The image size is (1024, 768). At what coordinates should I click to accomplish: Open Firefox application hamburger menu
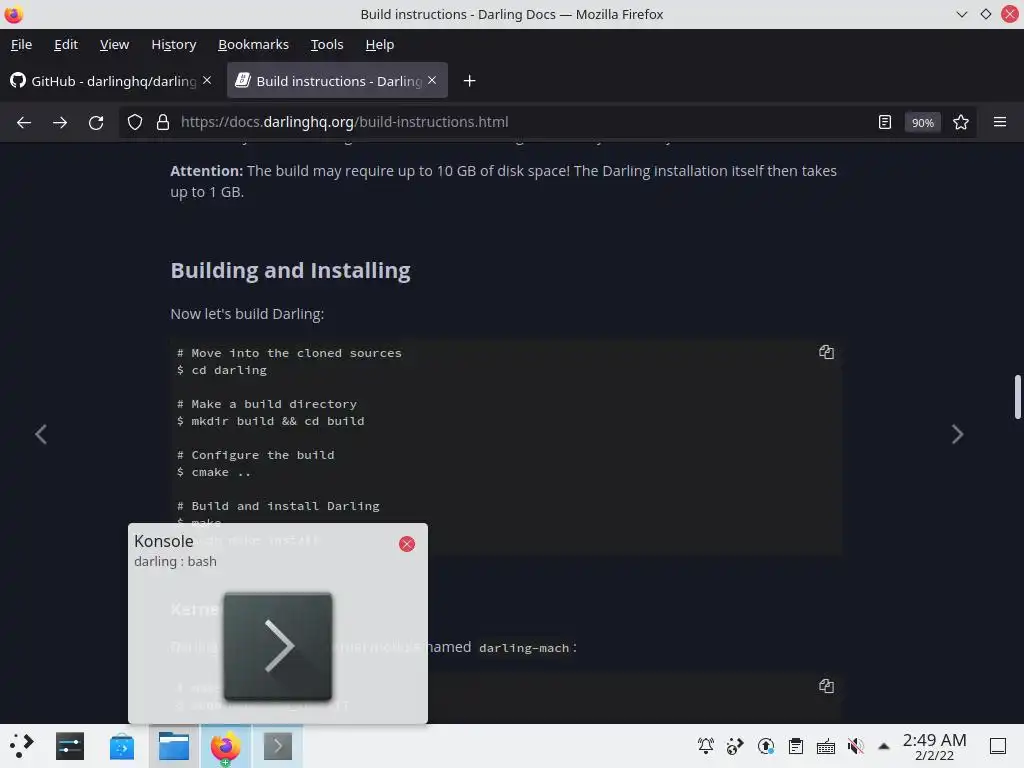coord(1000,122)
